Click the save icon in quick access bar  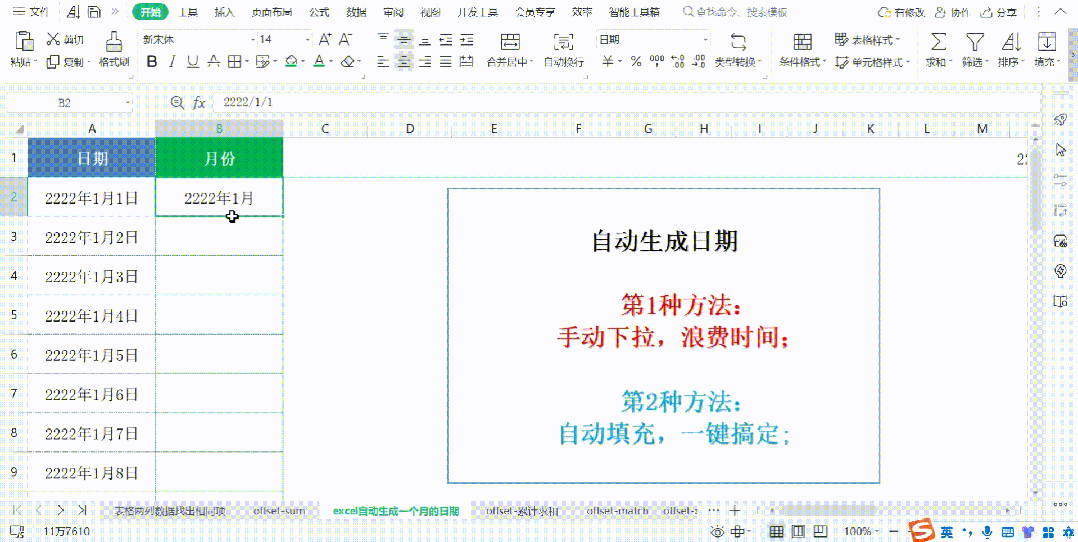click(94, 12)
